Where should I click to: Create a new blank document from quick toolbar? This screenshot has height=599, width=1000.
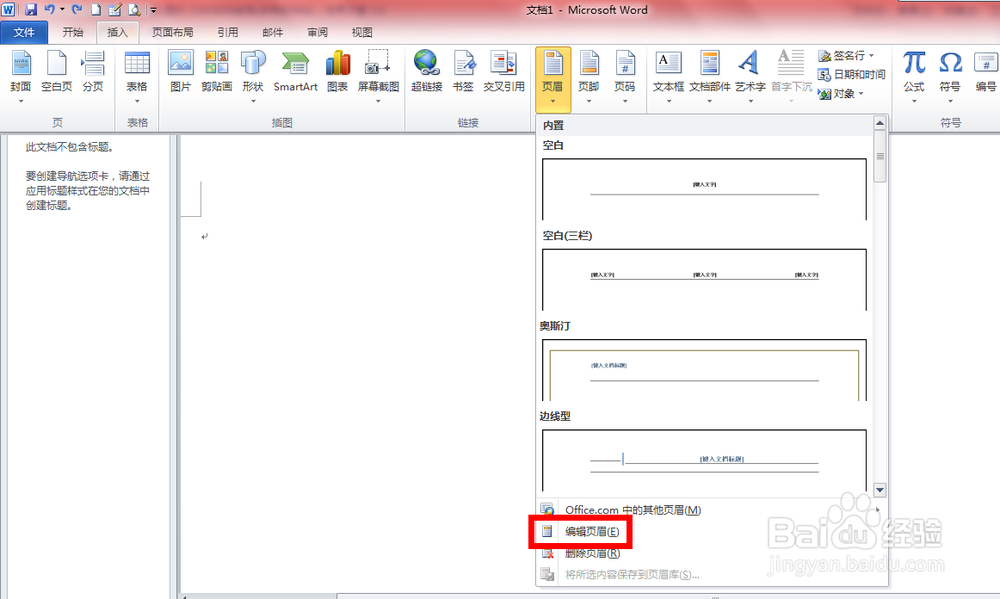[96, 10]
